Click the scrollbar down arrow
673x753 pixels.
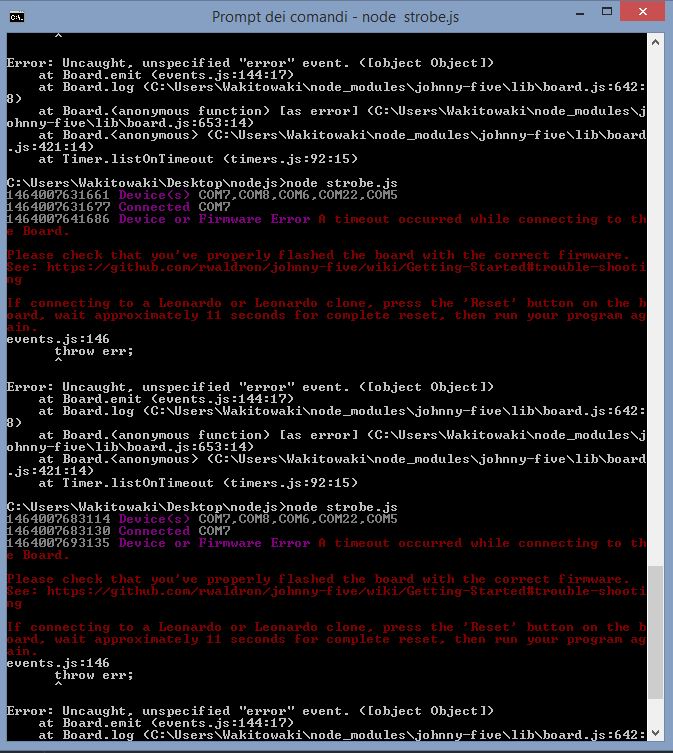click(655, 733)
